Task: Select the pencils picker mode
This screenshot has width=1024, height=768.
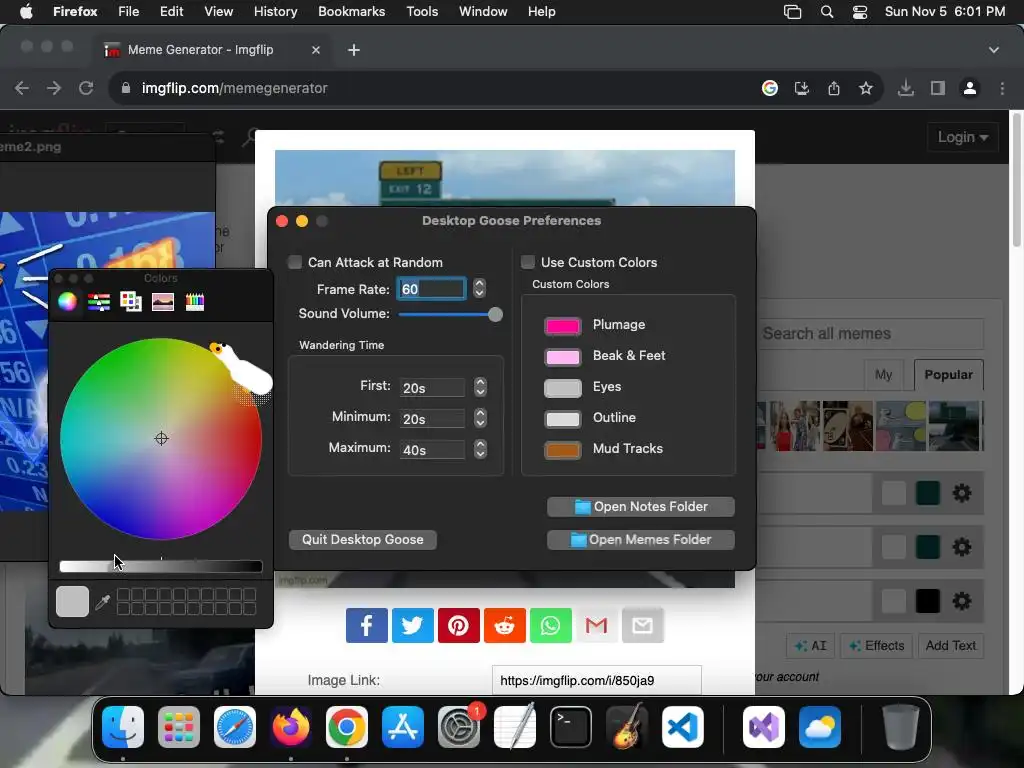Action: (195, 302)
